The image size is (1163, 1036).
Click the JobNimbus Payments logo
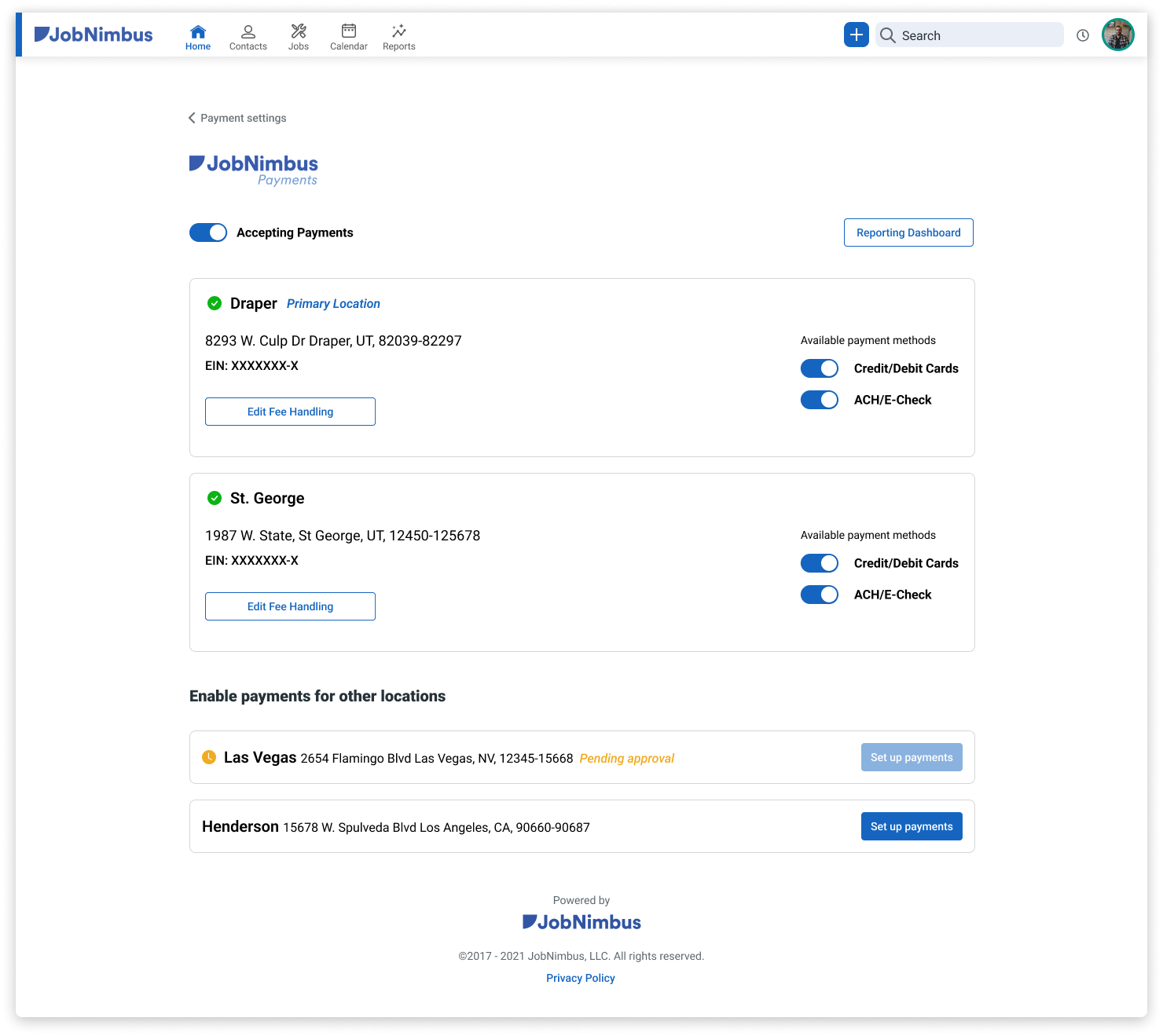(254, 170)
